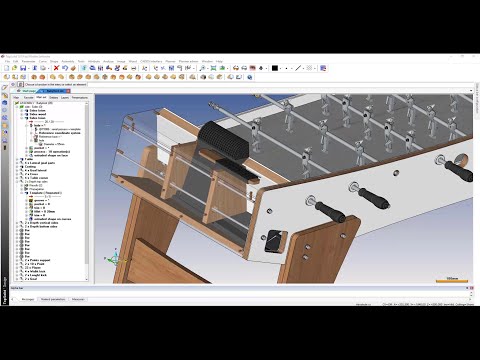Open the dropdown arrow next to Save

coord(29,68)
